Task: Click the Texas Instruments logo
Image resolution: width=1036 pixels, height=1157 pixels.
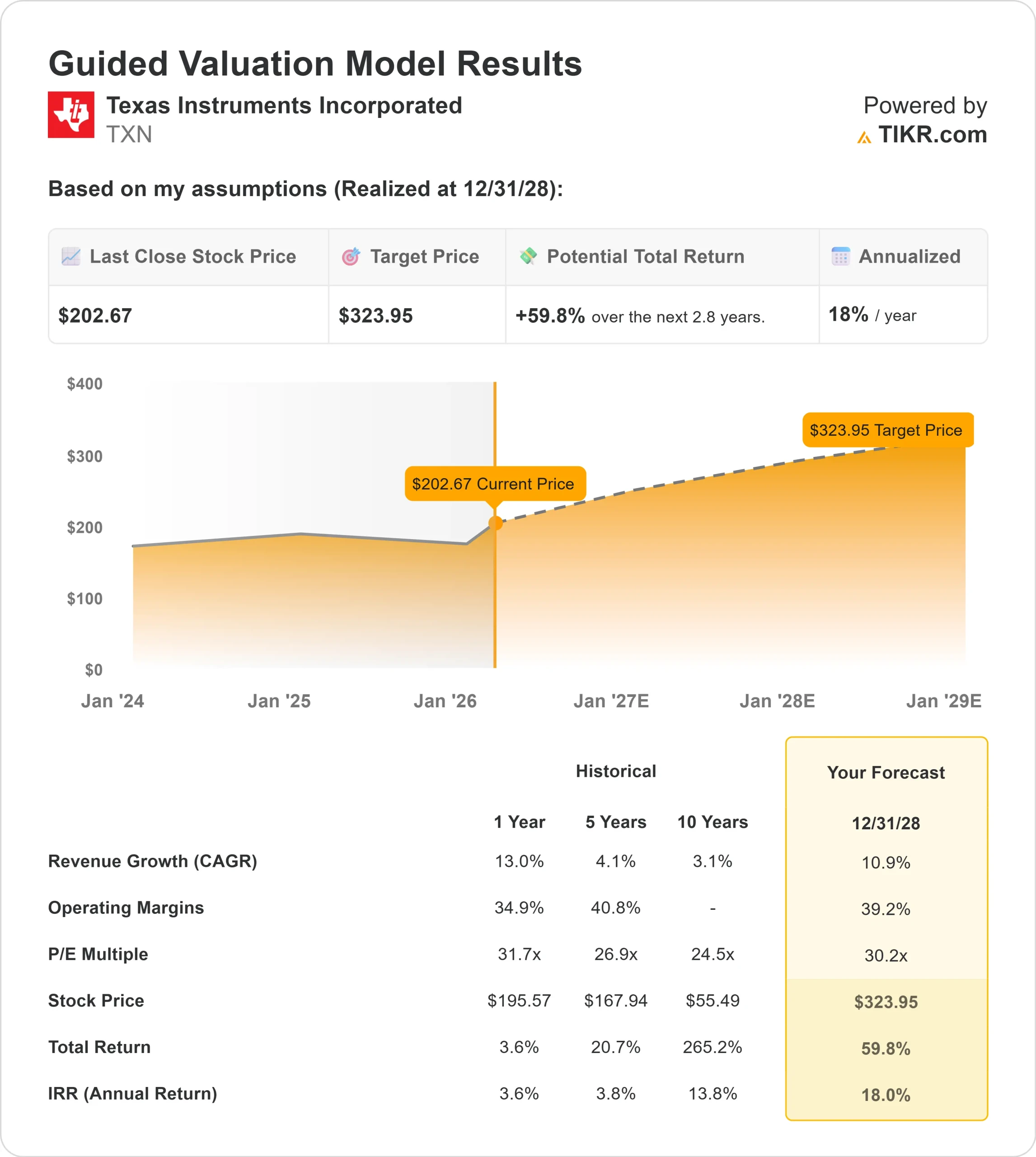Action: tap(71, 116)
